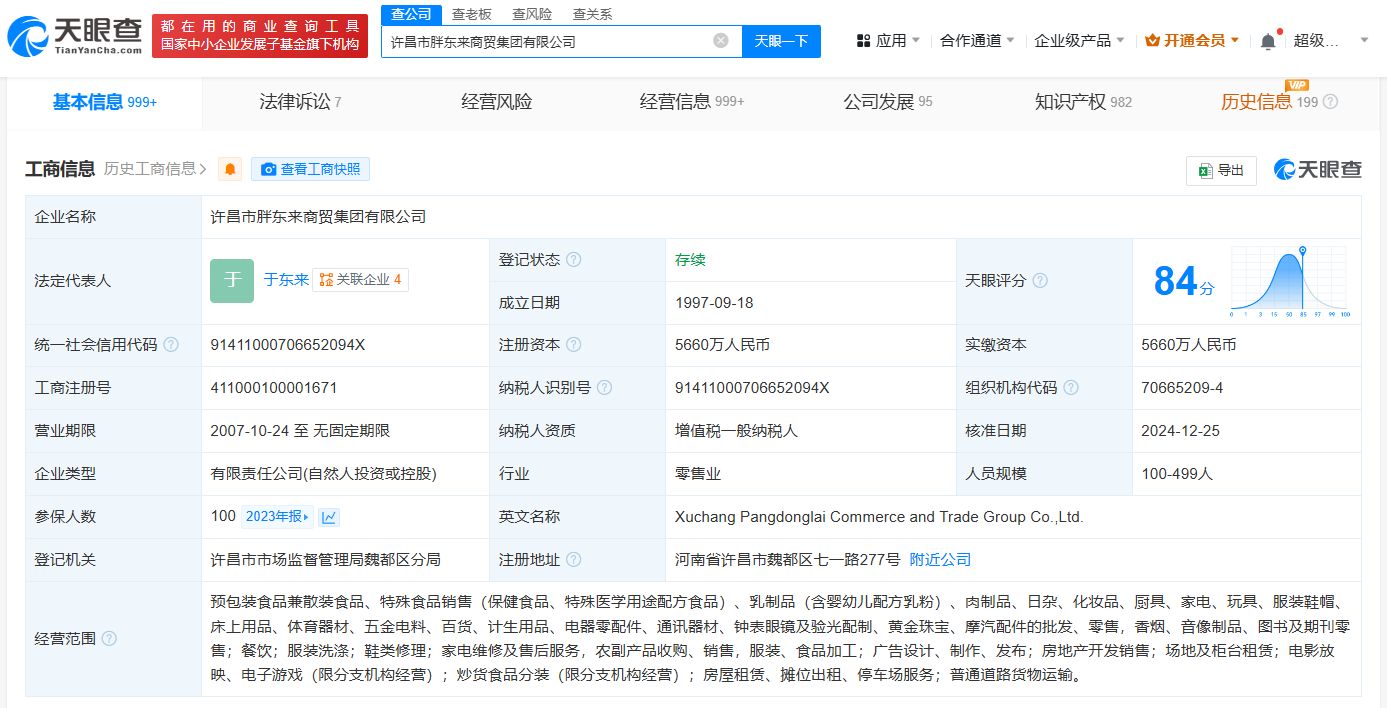Click the orange bell alert icon
The width and height of the screenshot is (1387, 708).
pyautogui.click(x=230, y=169)
